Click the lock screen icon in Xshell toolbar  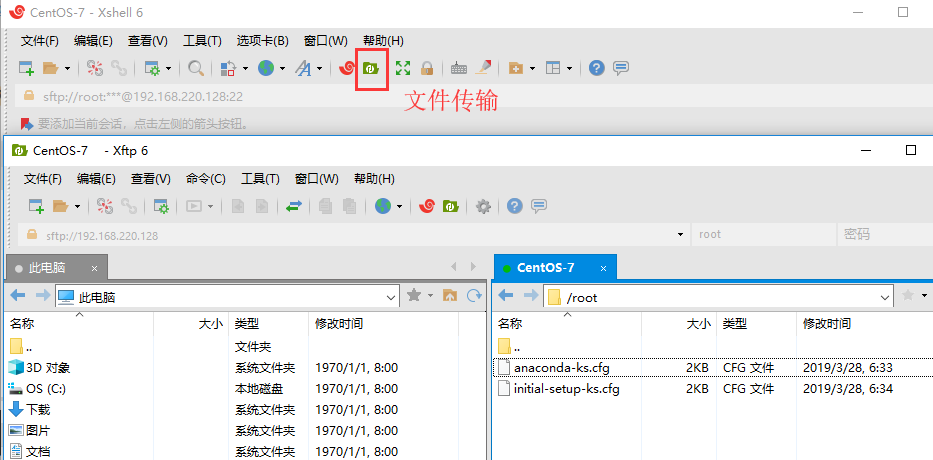pyautogui.click(x=427, y=68)
